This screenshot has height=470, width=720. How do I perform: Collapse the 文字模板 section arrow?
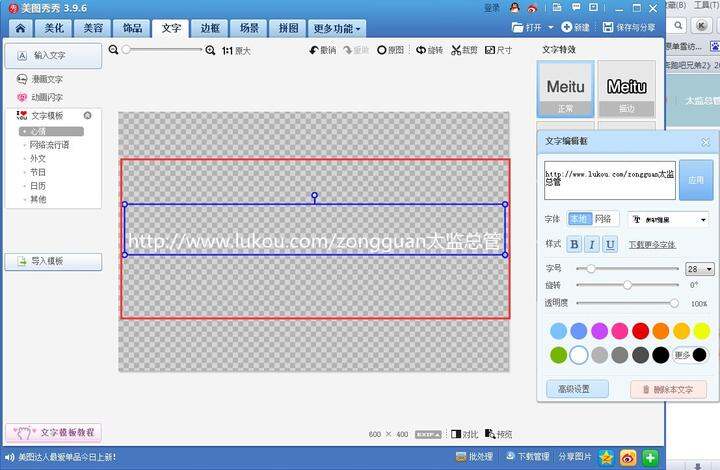pos(87,115)
